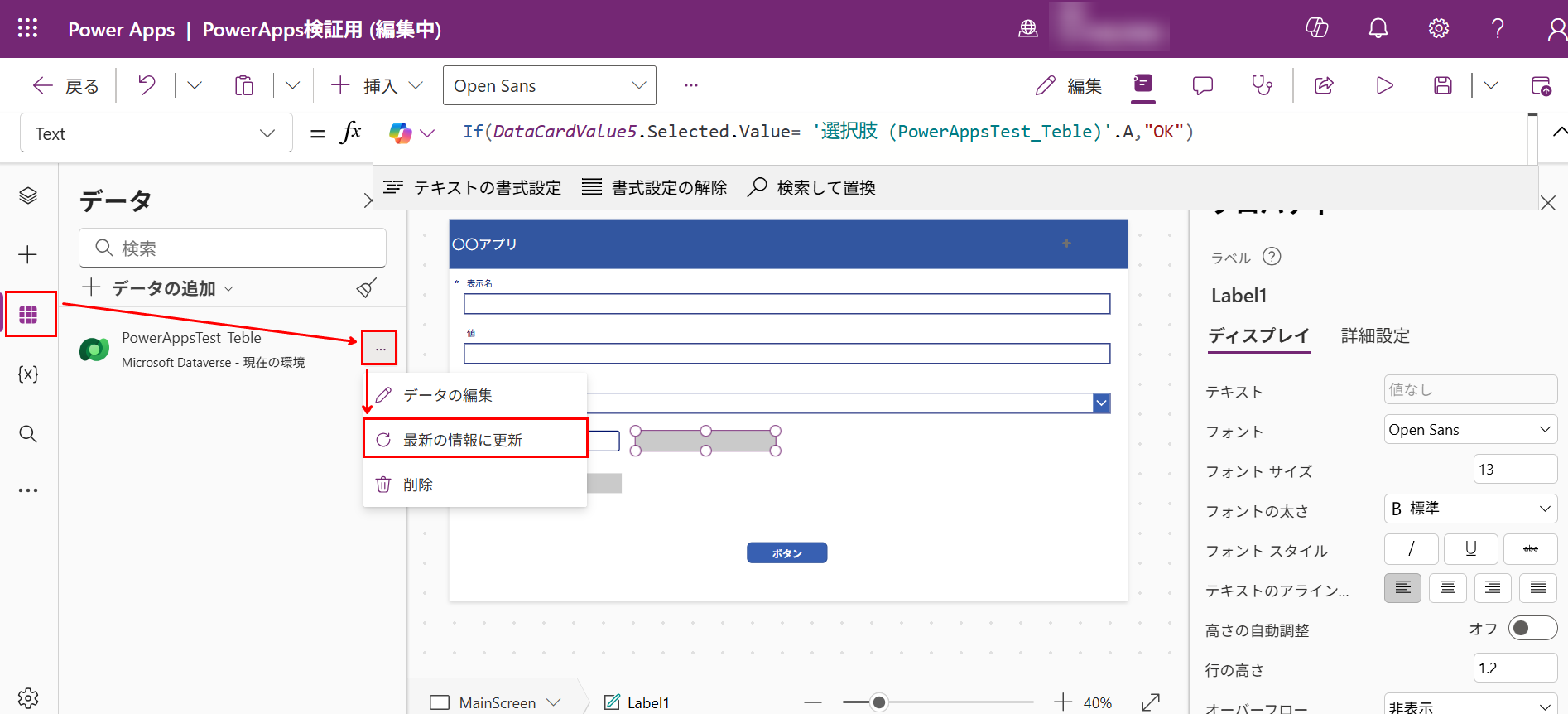The image size is (1568, 714).
Task: Toggle the 高さの自動調整 switch
Action: click(x=1532, y=629)
